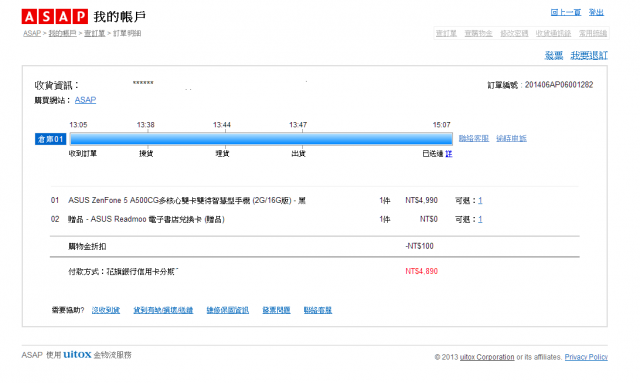Image resolution: width=640 pixels, height=383 pixels.
Task: Open the 查訂單 breadcrumb link
Action: 94,33
